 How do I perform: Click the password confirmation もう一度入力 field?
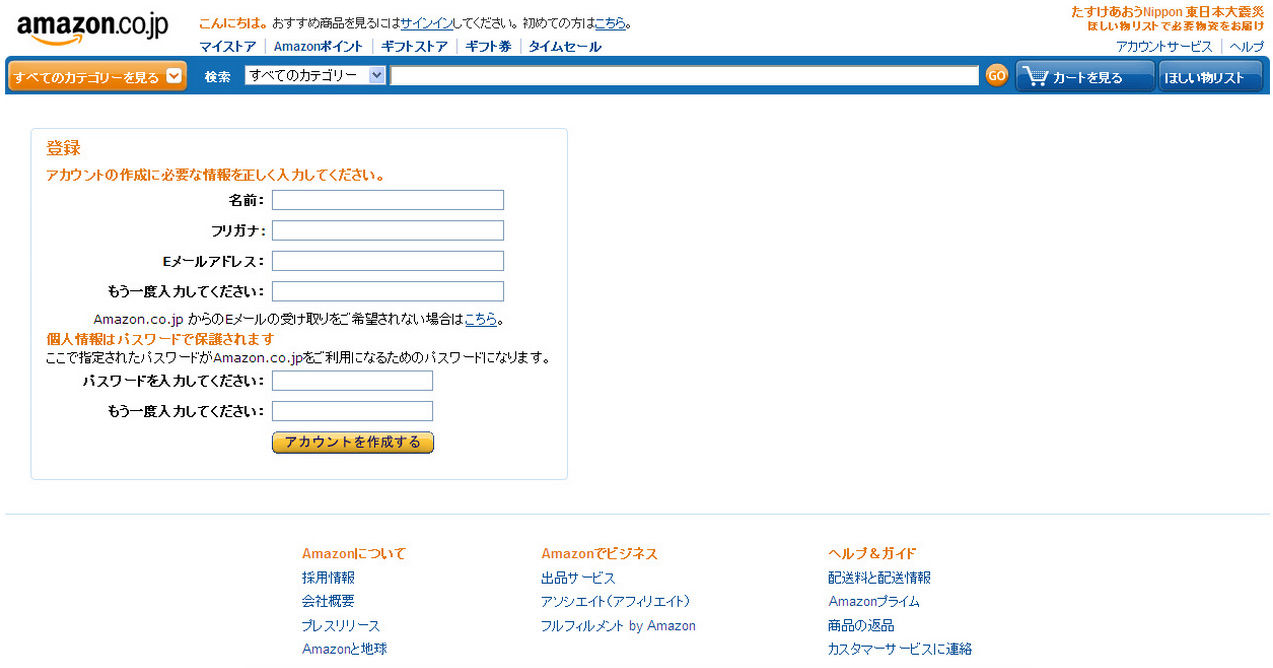pyautogui.click(x=352, y=411)
